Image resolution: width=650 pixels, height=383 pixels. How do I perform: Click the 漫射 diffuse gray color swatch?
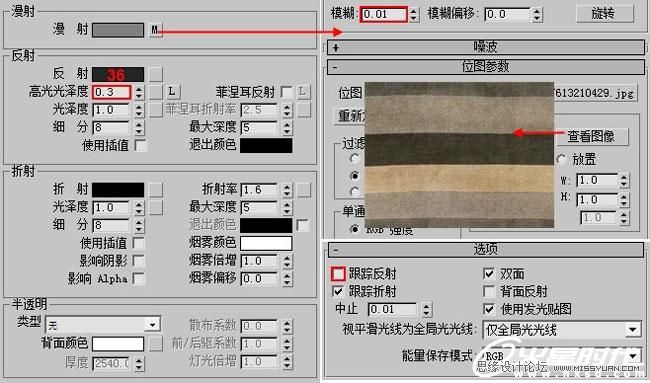click(x=118, y=30)
